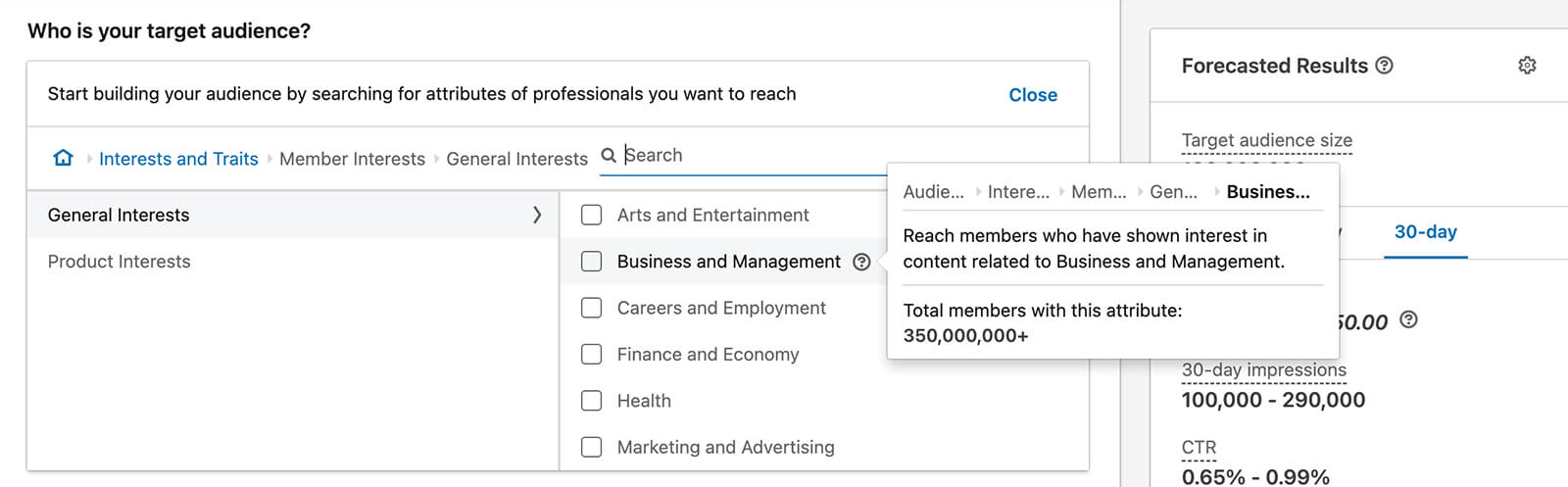Click the Audie... breadcrumb in the tooltip
Screen dimensions: 1568x487
tap(933, 192)
